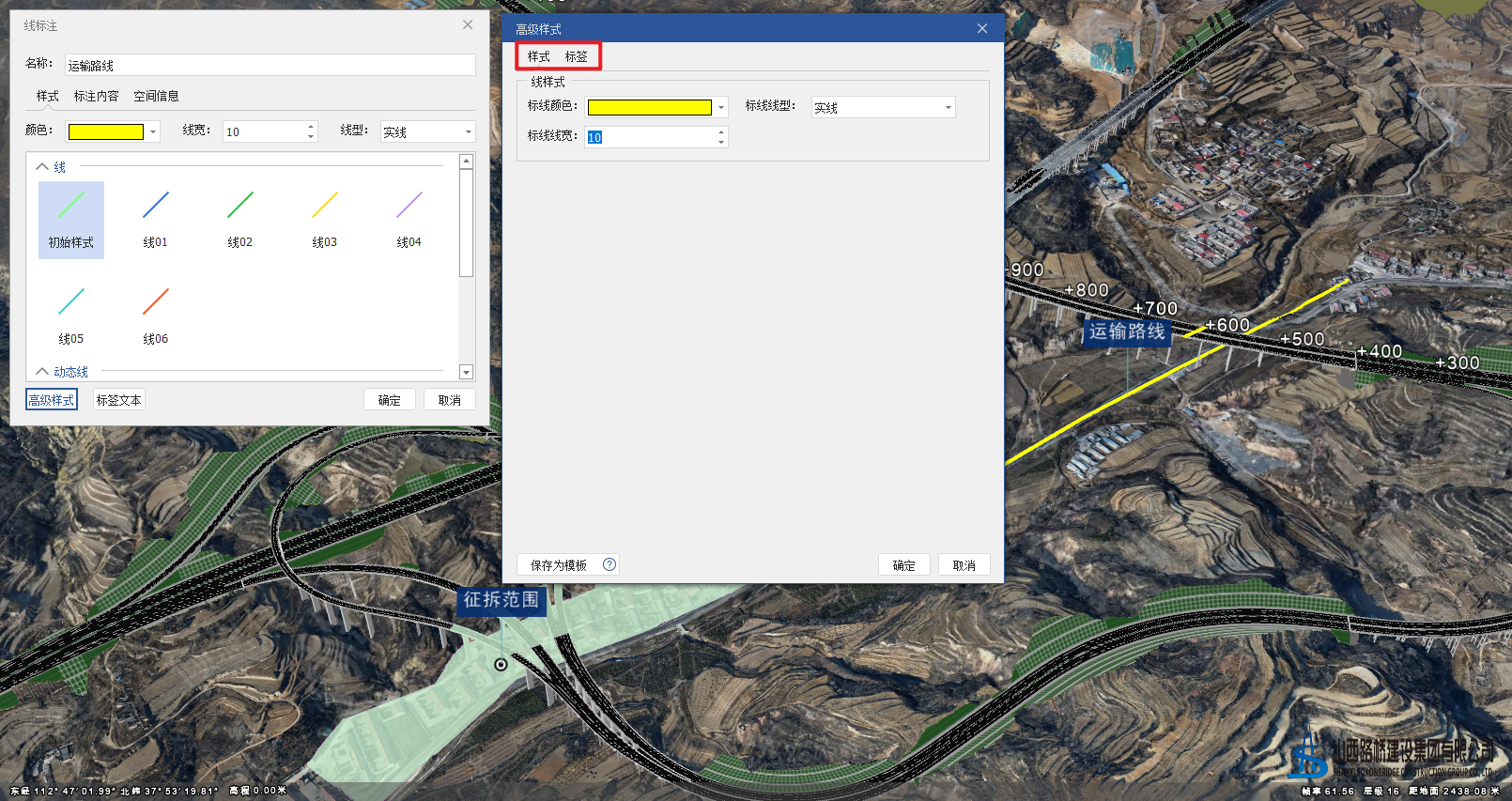Select the 线05 cyan line style

coord(71,315)
